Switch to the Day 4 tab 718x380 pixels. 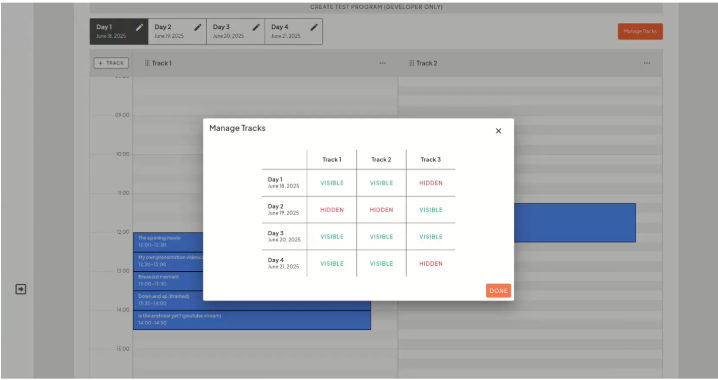294,31
